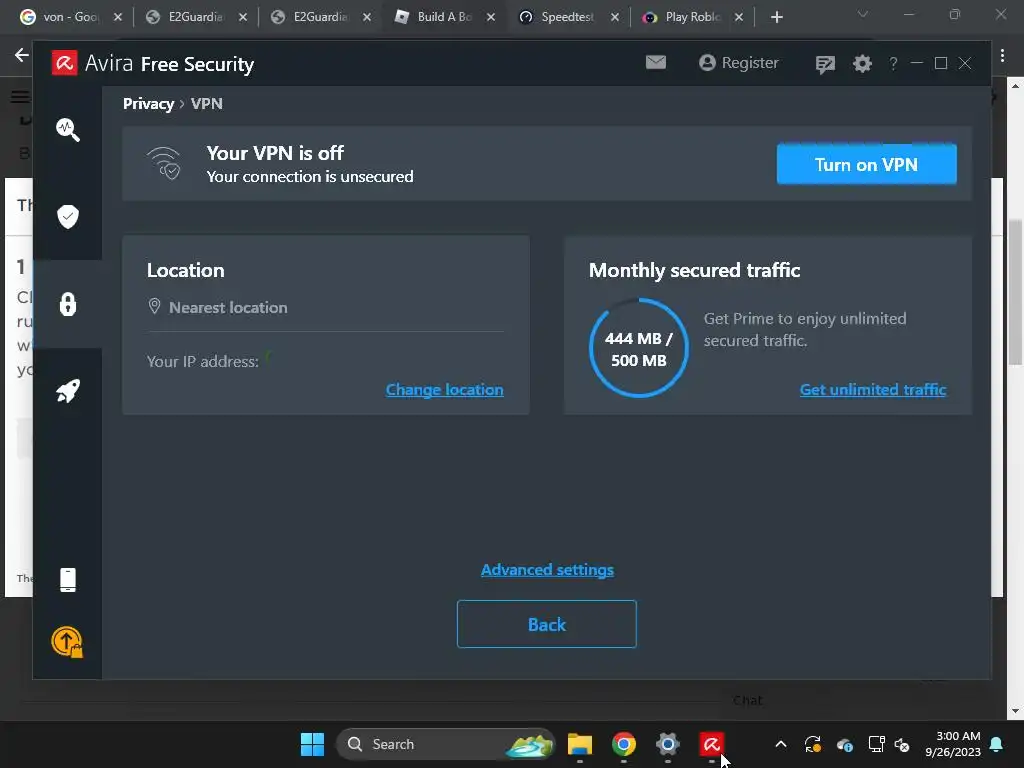
Task: Open the Windows Start menu
Action: 312,744
